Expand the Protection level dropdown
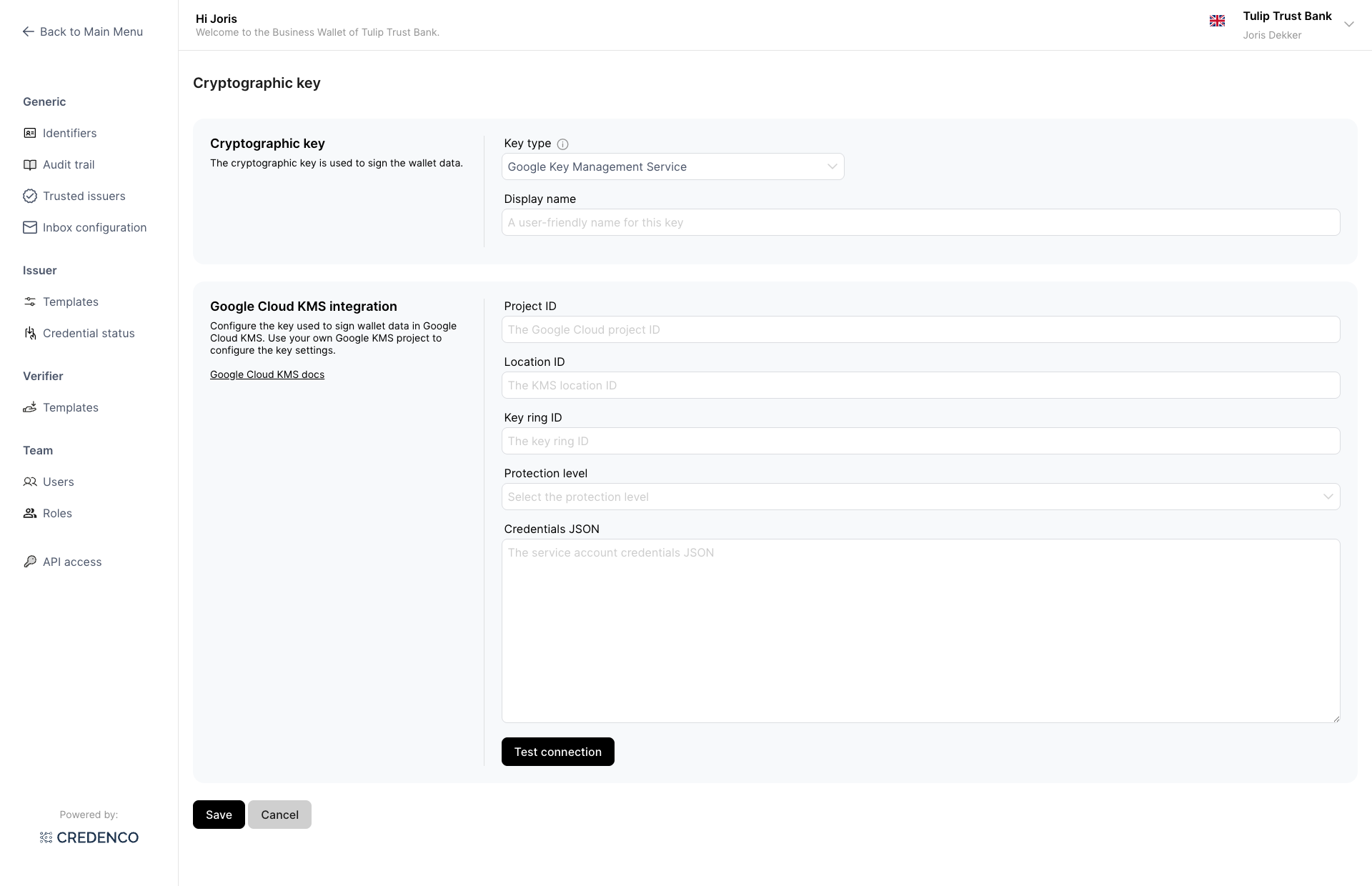Screen dimensions: 1372x886 pos(920,497)
